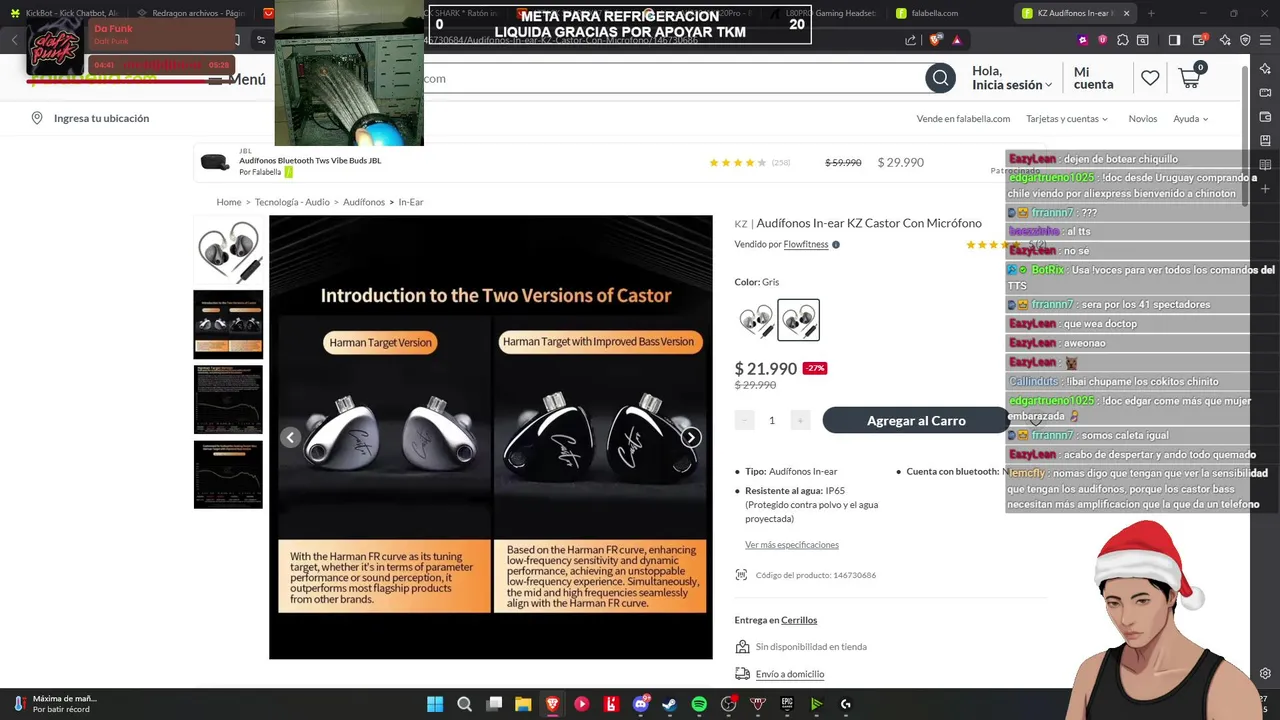
Task: Open Ver más especificaciones link
Action: [x=792, y=545]
